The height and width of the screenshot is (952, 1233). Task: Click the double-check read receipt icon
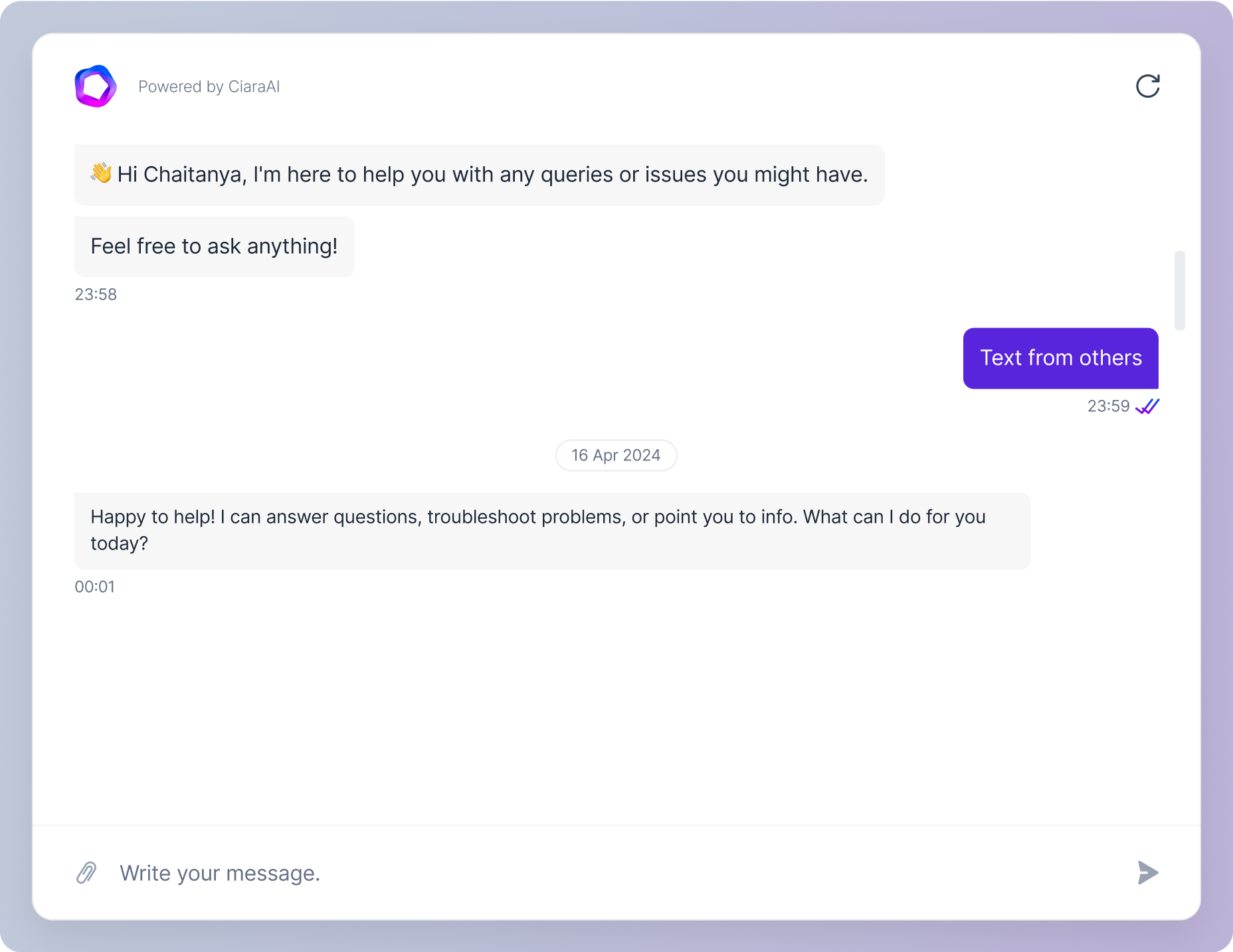pyautogui.click(x=1147, y=406)
